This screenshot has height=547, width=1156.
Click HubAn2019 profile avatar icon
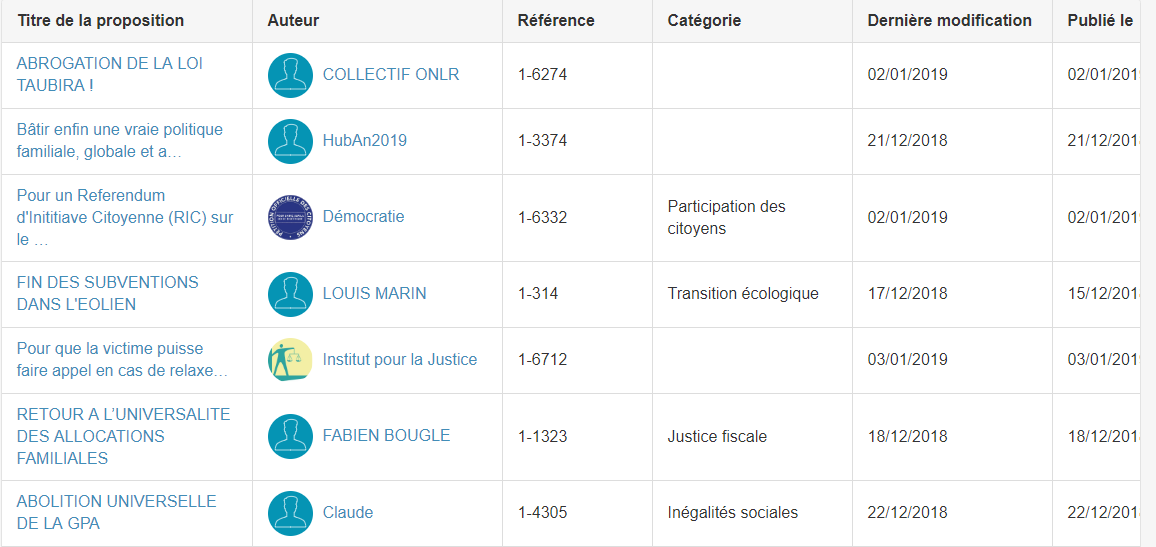click(290, 141)
